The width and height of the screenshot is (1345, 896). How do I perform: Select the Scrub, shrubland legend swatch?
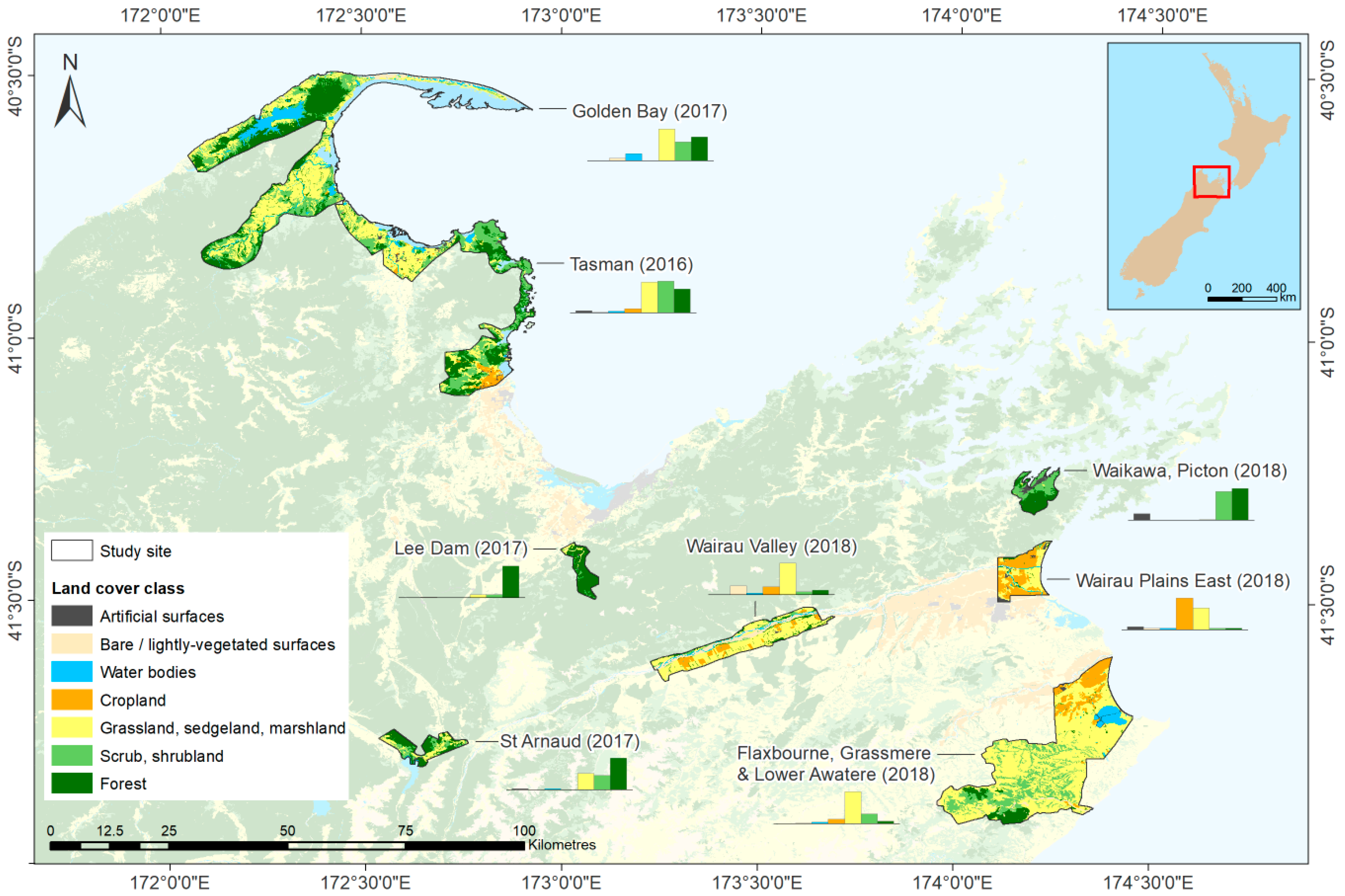pyautogui.click(x=72, y=755)
